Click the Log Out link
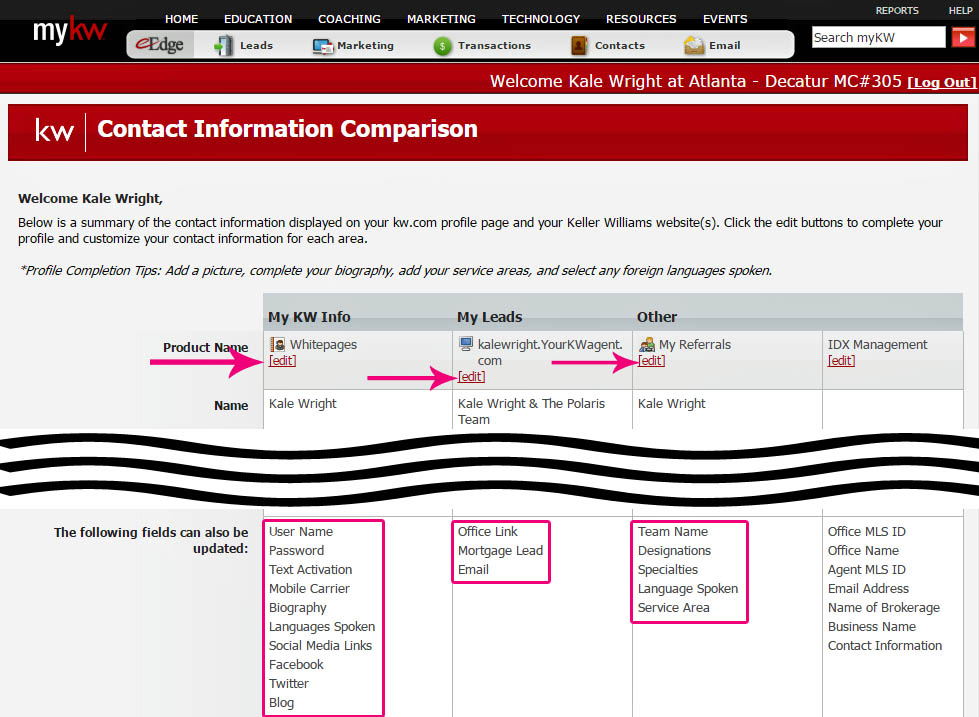This screenshot has height=717, width=979. tap(942, 82)
